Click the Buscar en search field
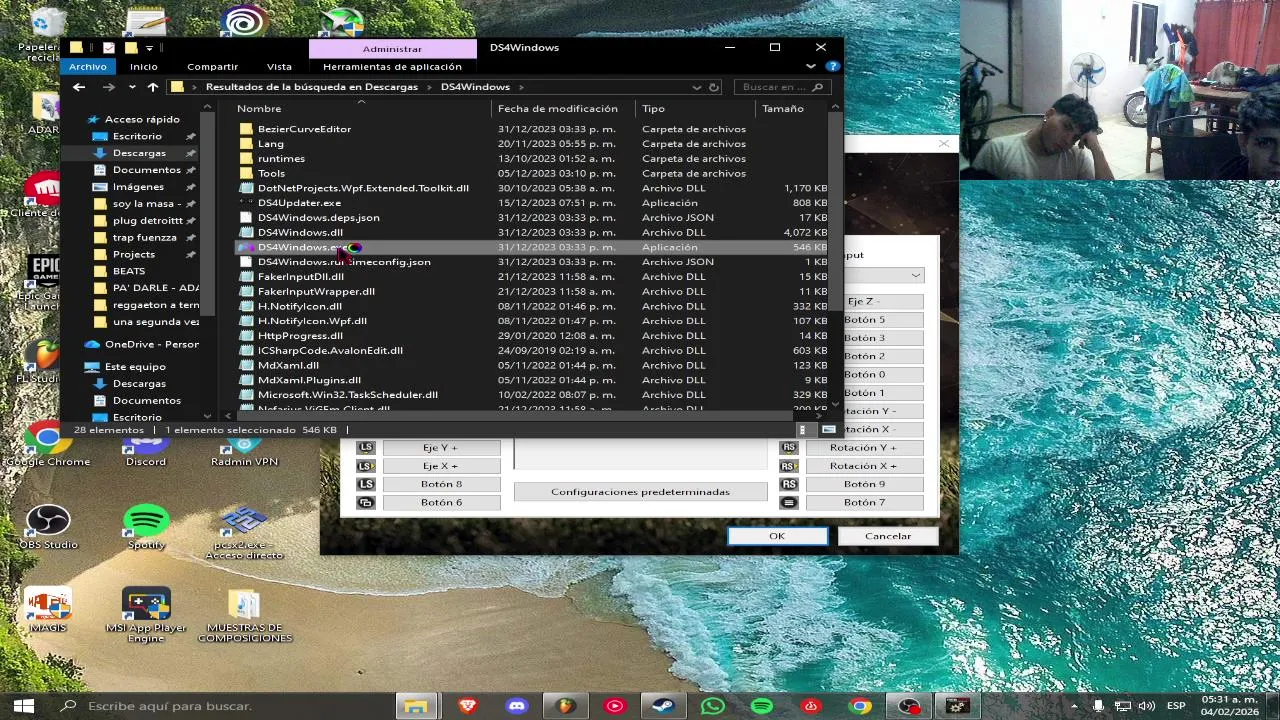1280x720 pixels. tap(783, 87)
